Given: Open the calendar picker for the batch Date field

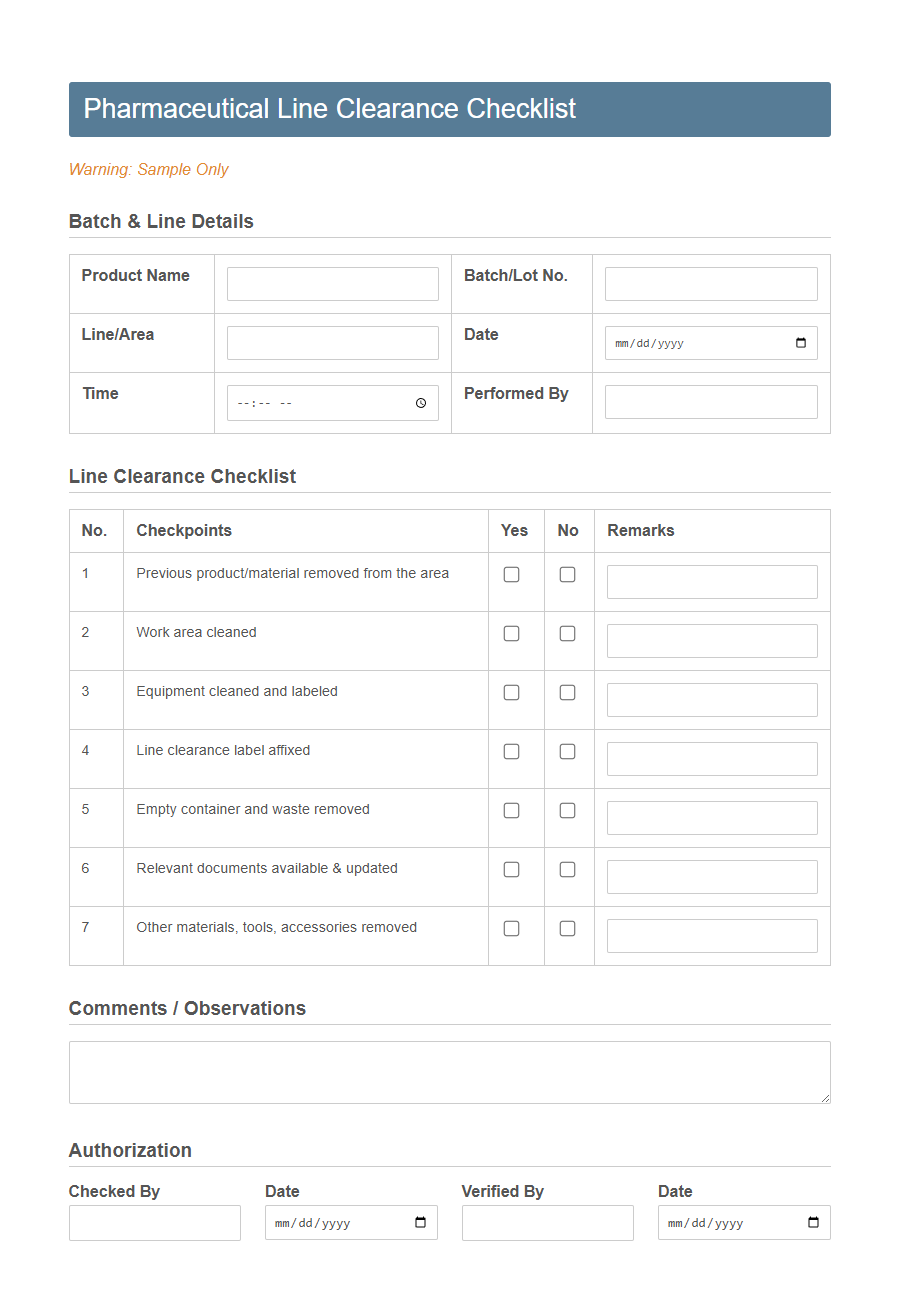Looking at the screenshot, I should (x=800, y=342).
